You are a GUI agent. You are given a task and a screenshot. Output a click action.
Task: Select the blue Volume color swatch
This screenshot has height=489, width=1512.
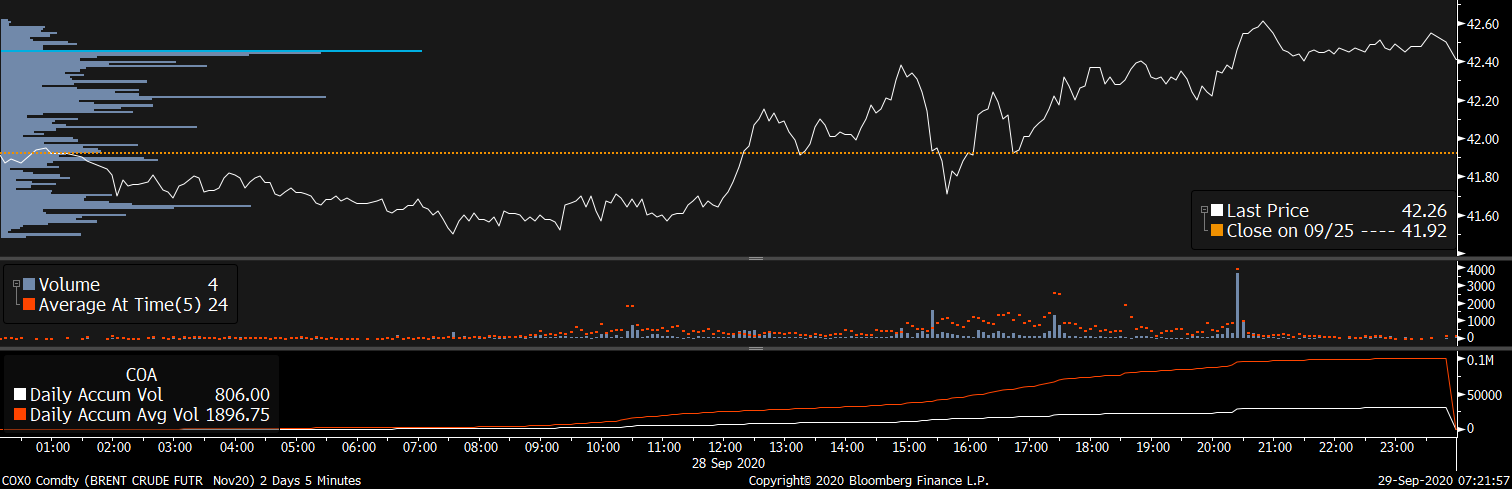[x=29, y=285]
